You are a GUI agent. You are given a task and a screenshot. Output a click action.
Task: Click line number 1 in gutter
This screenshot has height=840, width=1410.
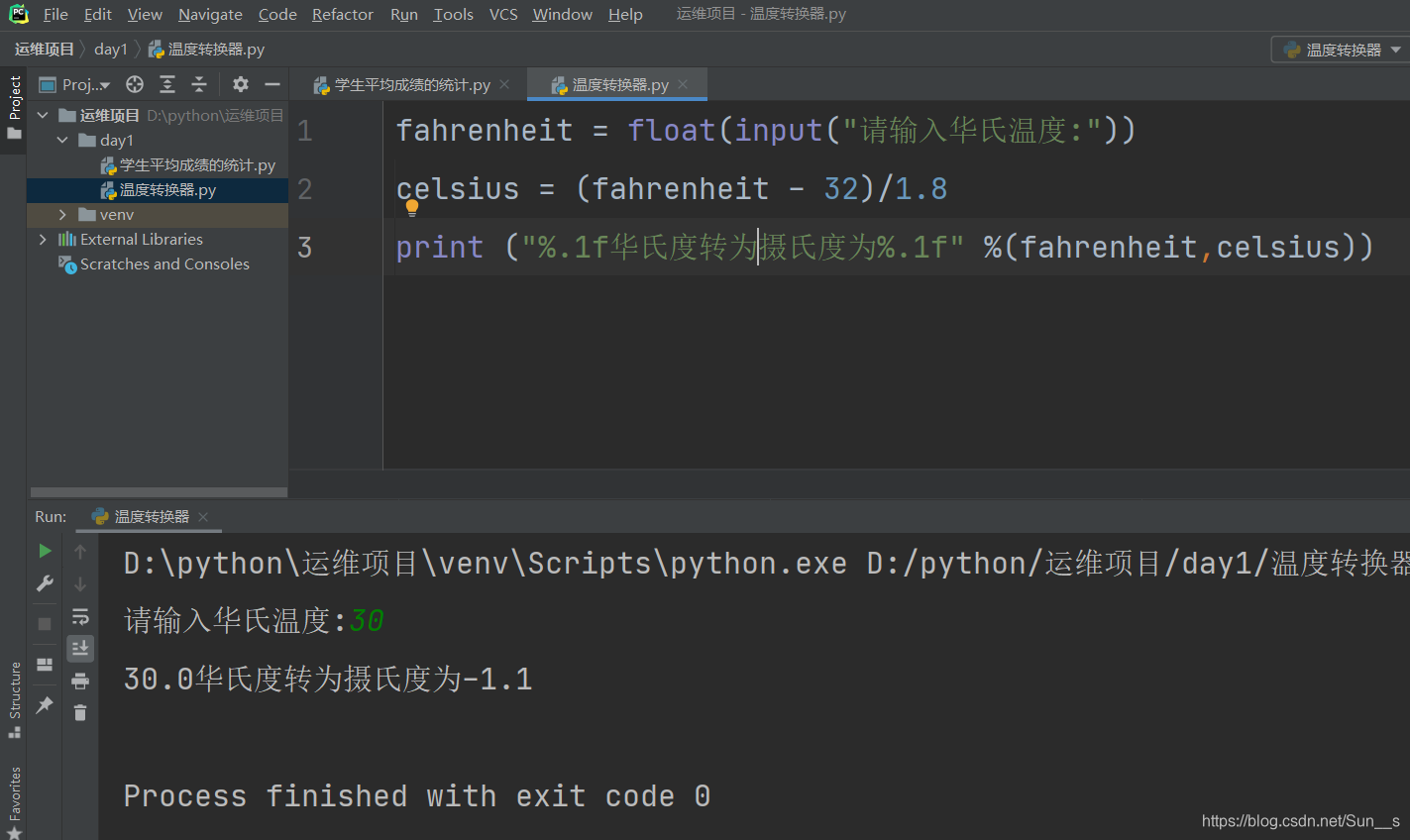[x=305, y=130]
